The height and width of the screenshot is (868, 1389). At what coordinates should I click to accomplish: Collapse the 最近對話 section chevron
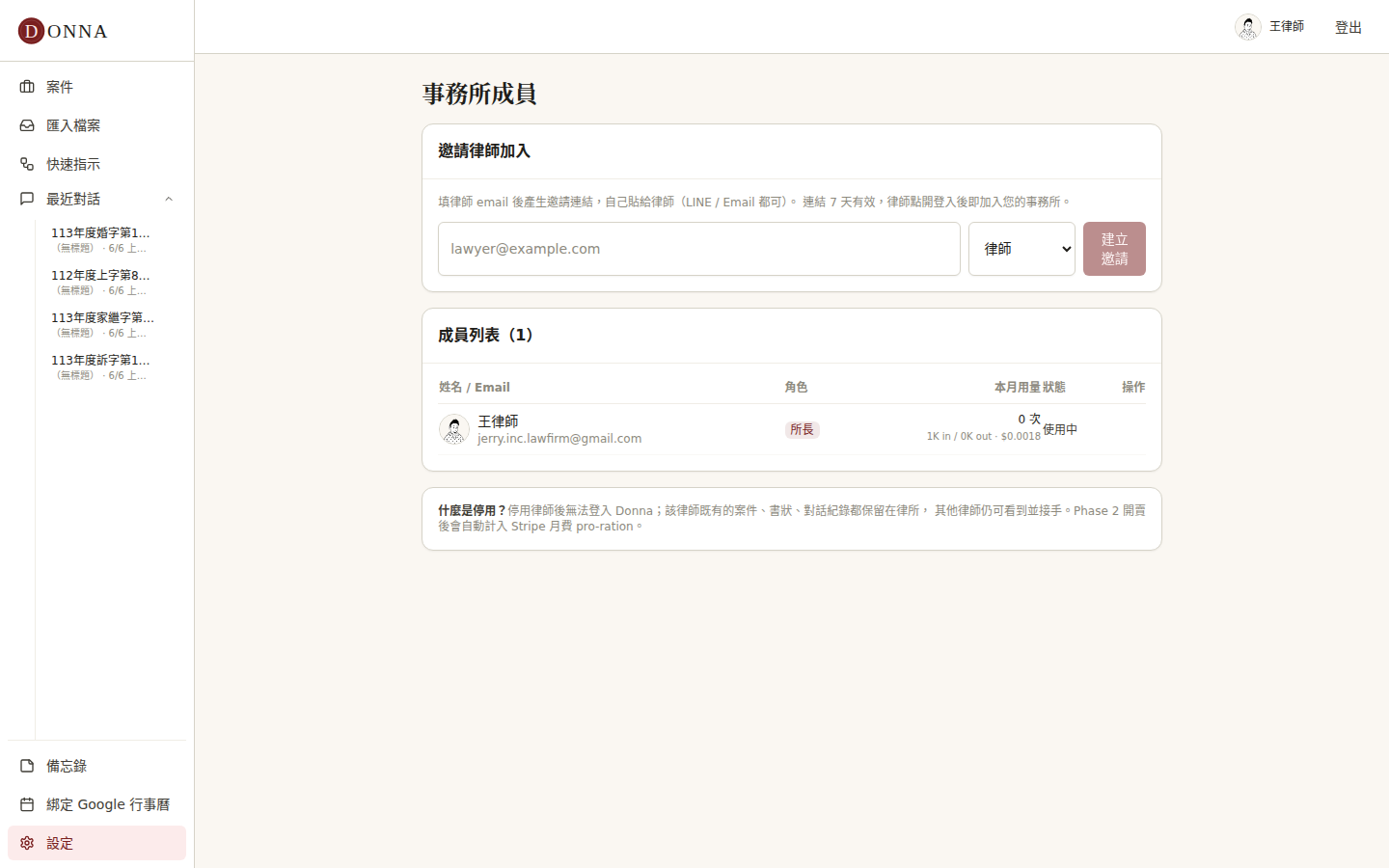point(169,199)
